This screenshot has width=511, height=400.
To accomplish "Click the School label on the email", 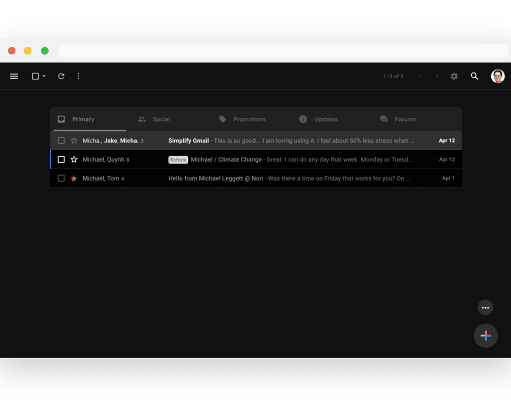I will pyautogui.click(x=178, y=160).
